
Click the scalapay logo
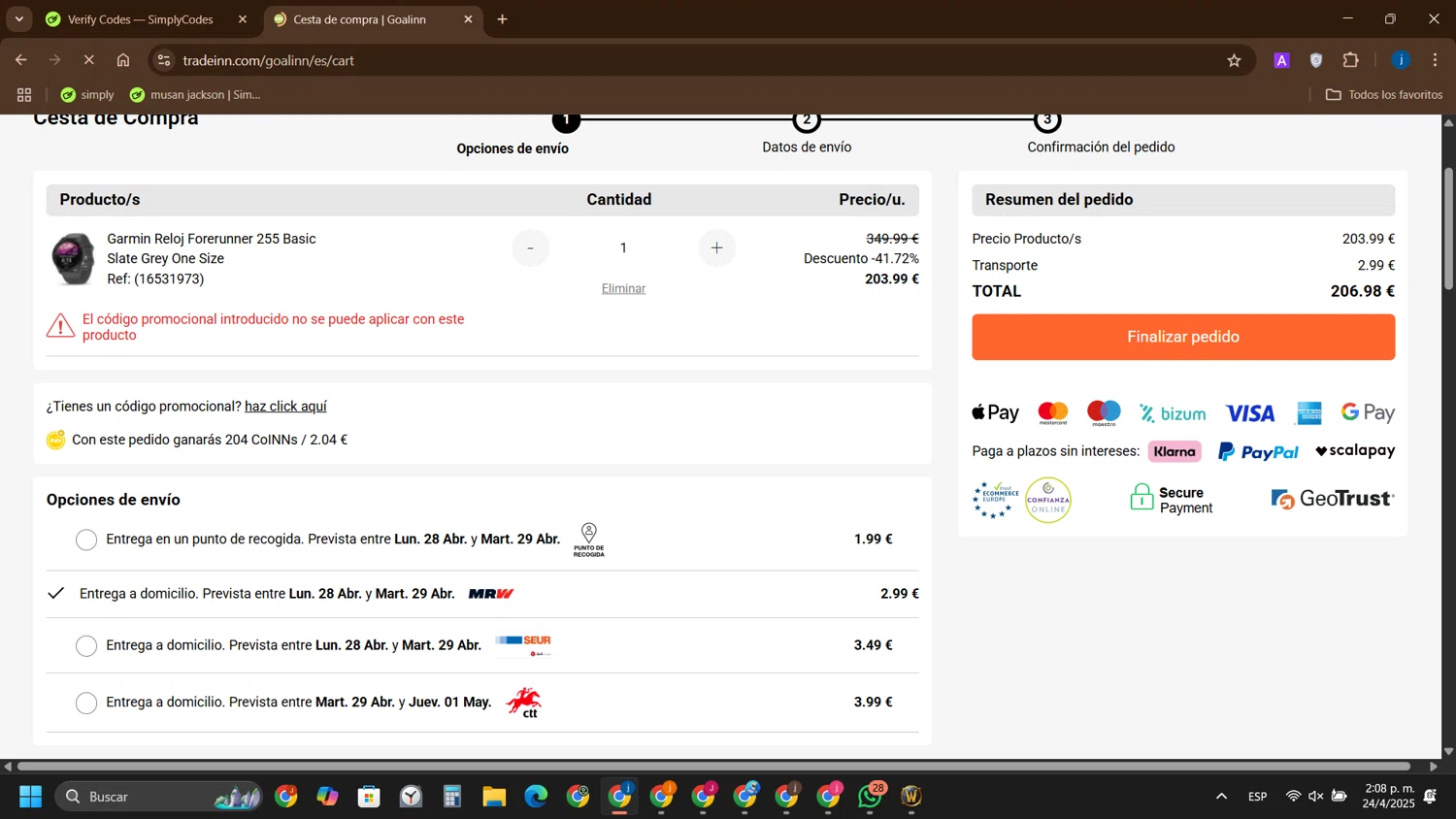1355,450
